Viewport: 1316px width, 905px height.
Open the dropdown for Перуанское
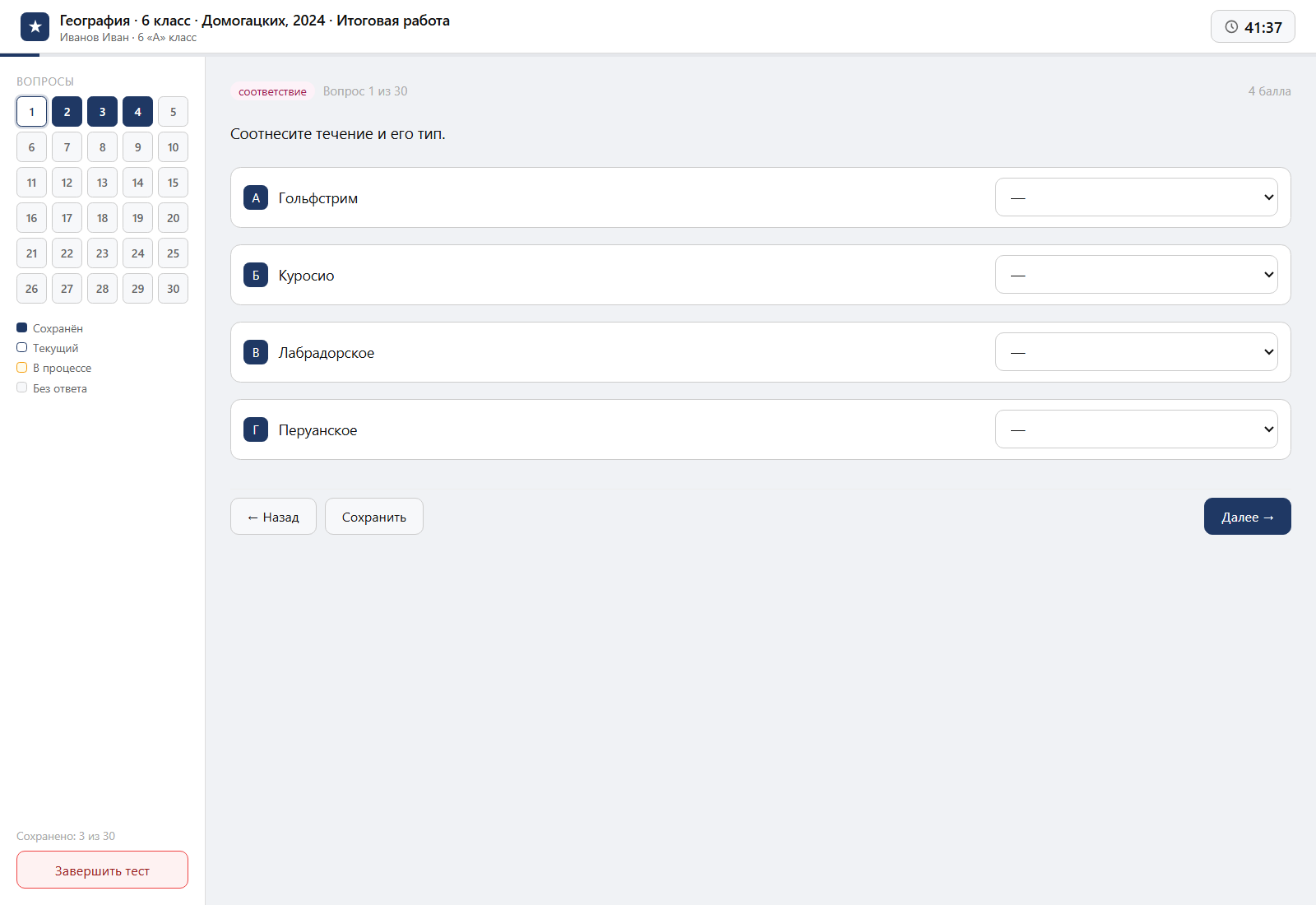click(x=1136, y=429)
